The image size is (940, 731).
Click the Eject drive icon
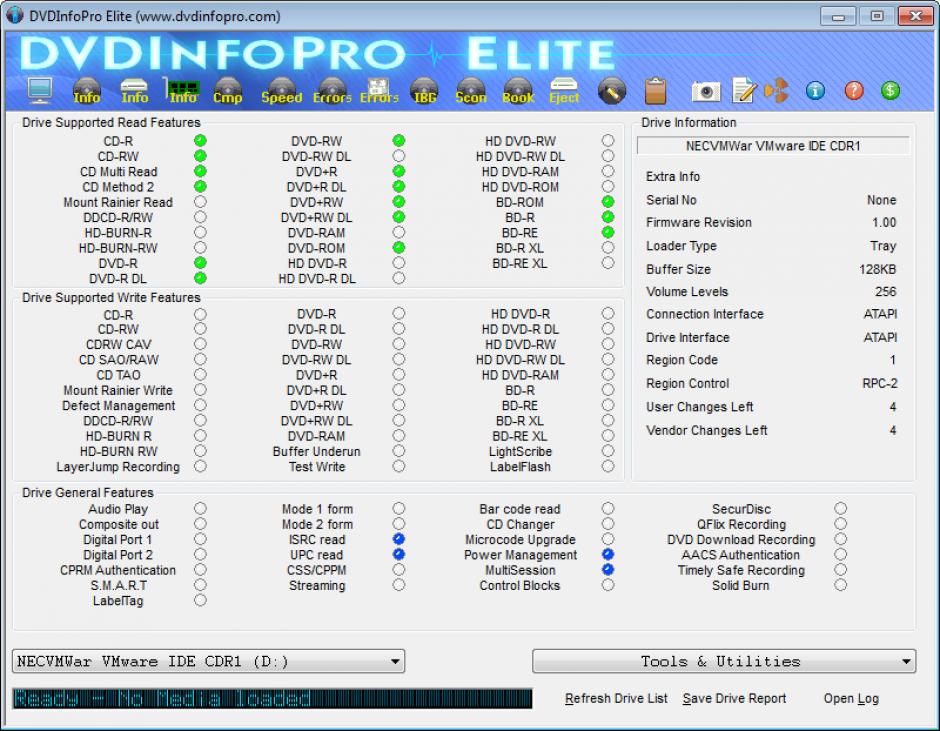point(564,91)
